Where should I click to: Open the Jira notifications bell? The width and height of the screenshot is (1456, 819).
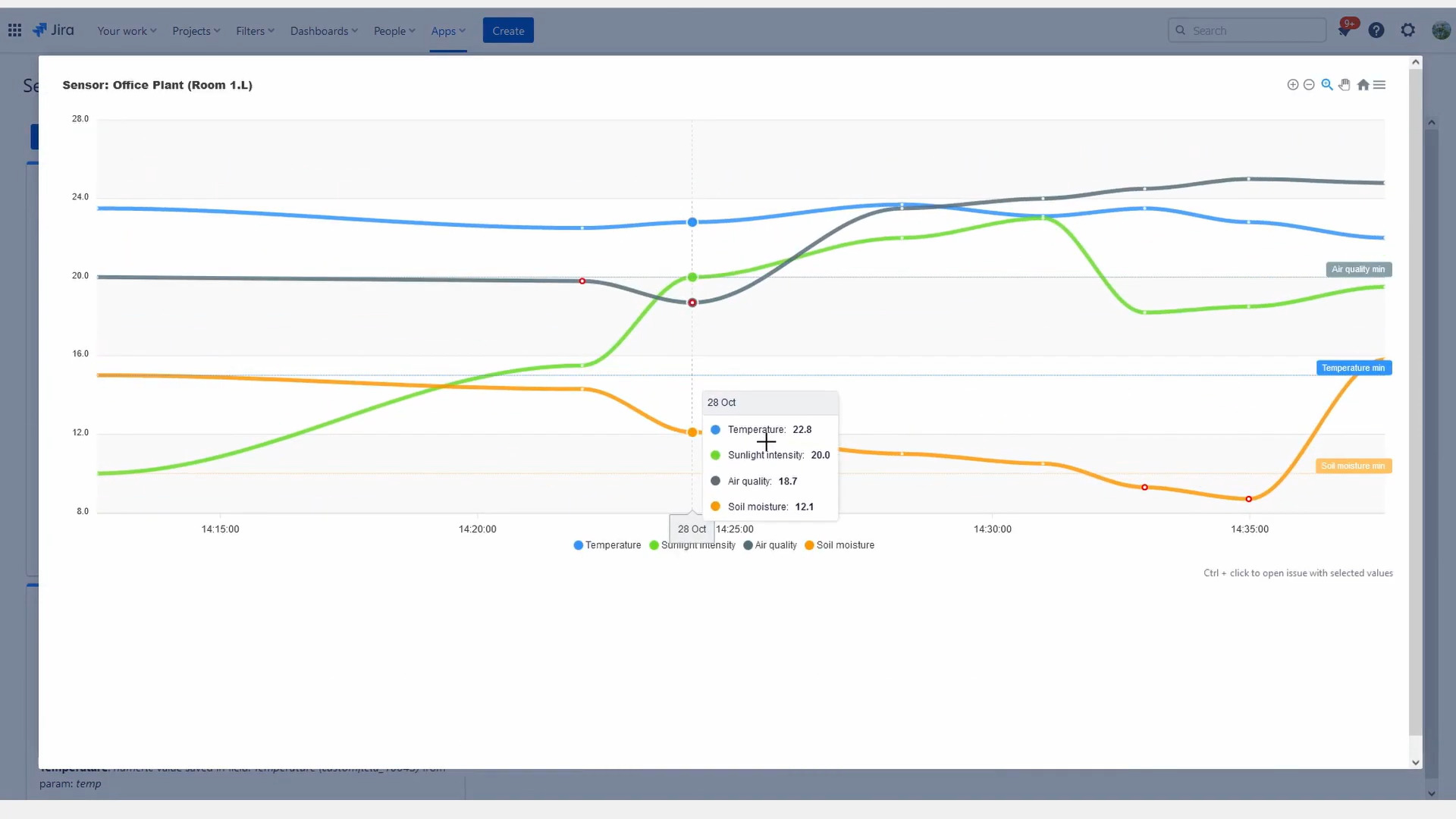tap(1345, 30)
